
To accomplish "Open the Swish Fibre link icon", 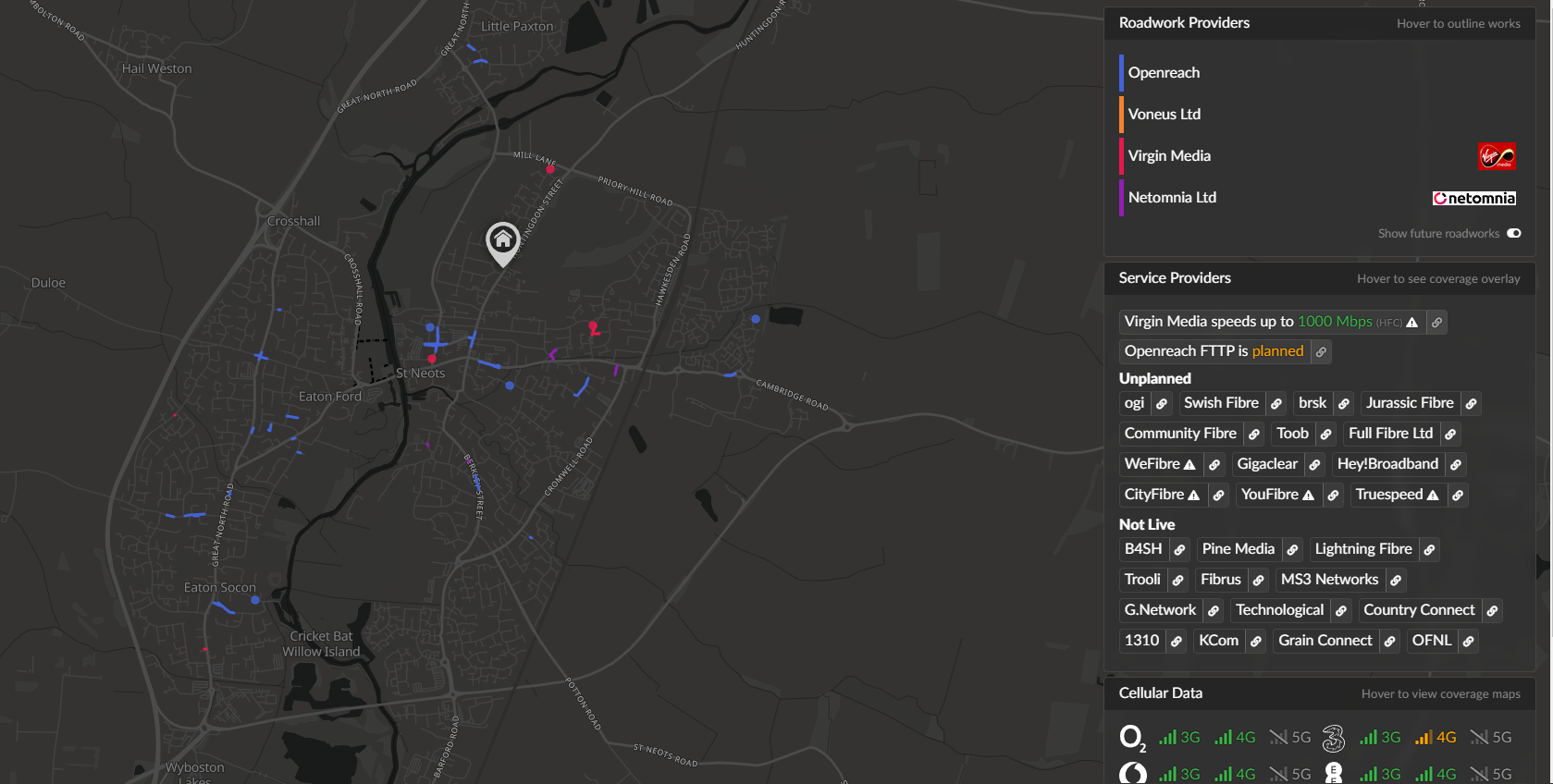I will click(1276, 404).
